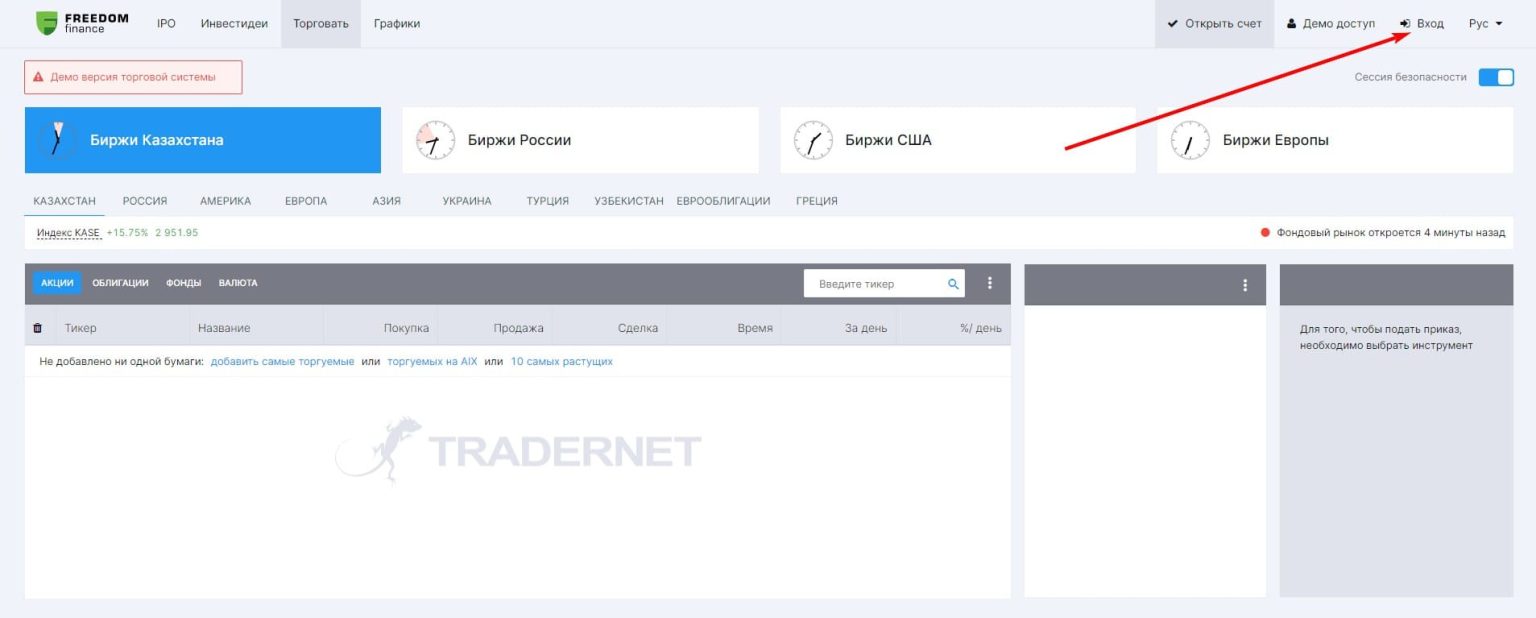Switch to the ОБЛИГАЦИИ tab

(120, 283)
